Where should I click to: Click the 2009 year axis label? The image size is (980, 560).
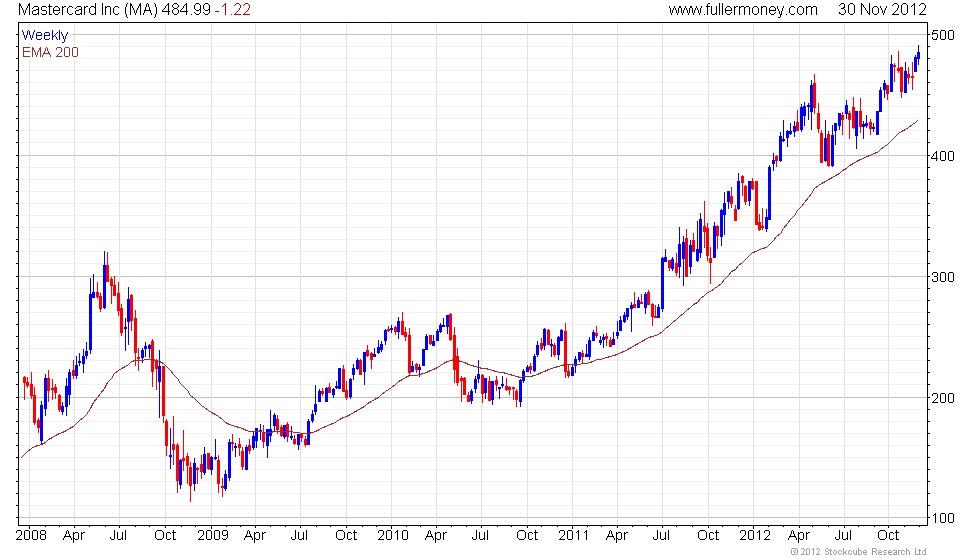coord(212,535)
